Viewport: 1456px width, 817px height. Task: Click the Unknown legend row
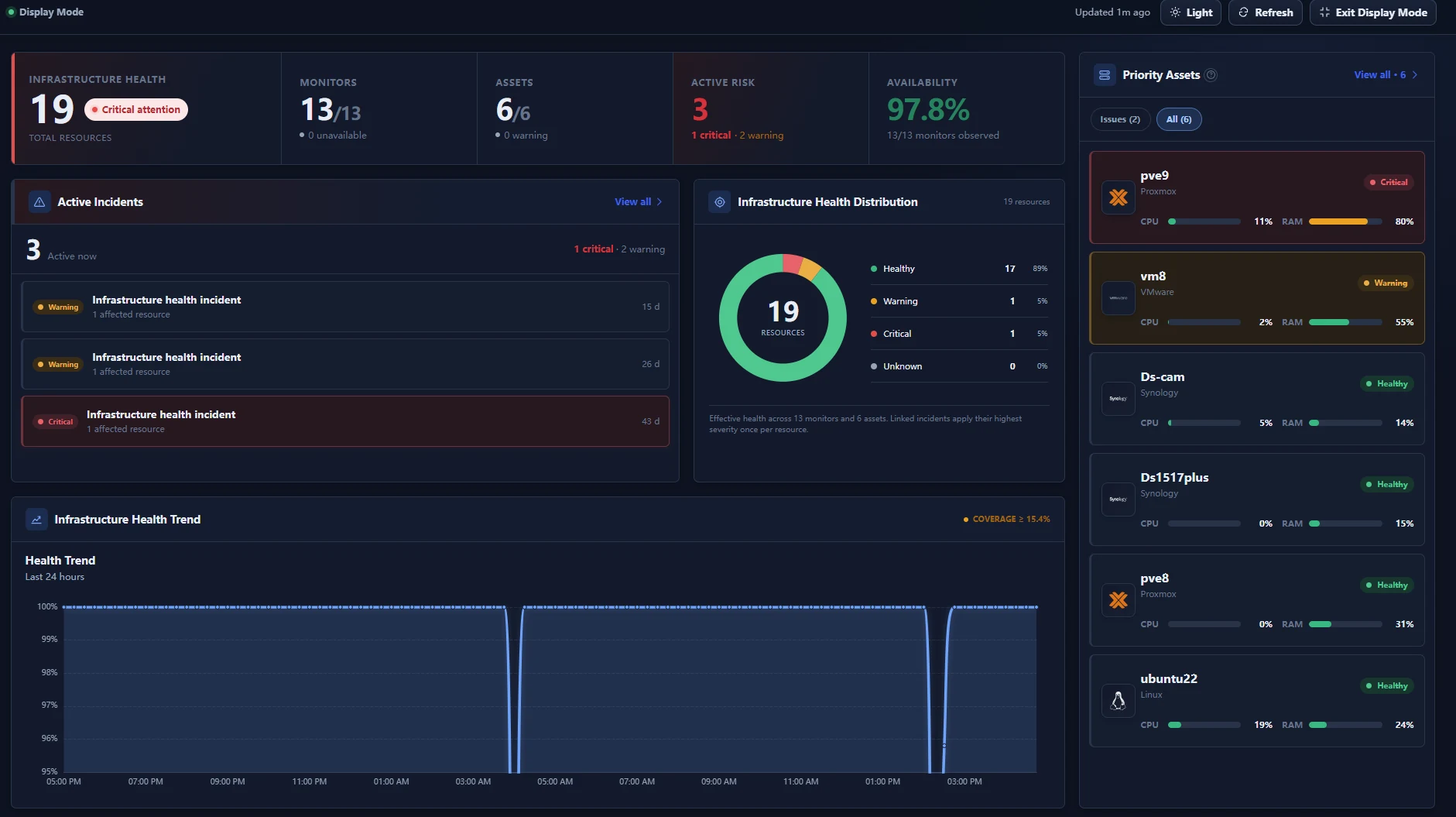coord(959,366)
